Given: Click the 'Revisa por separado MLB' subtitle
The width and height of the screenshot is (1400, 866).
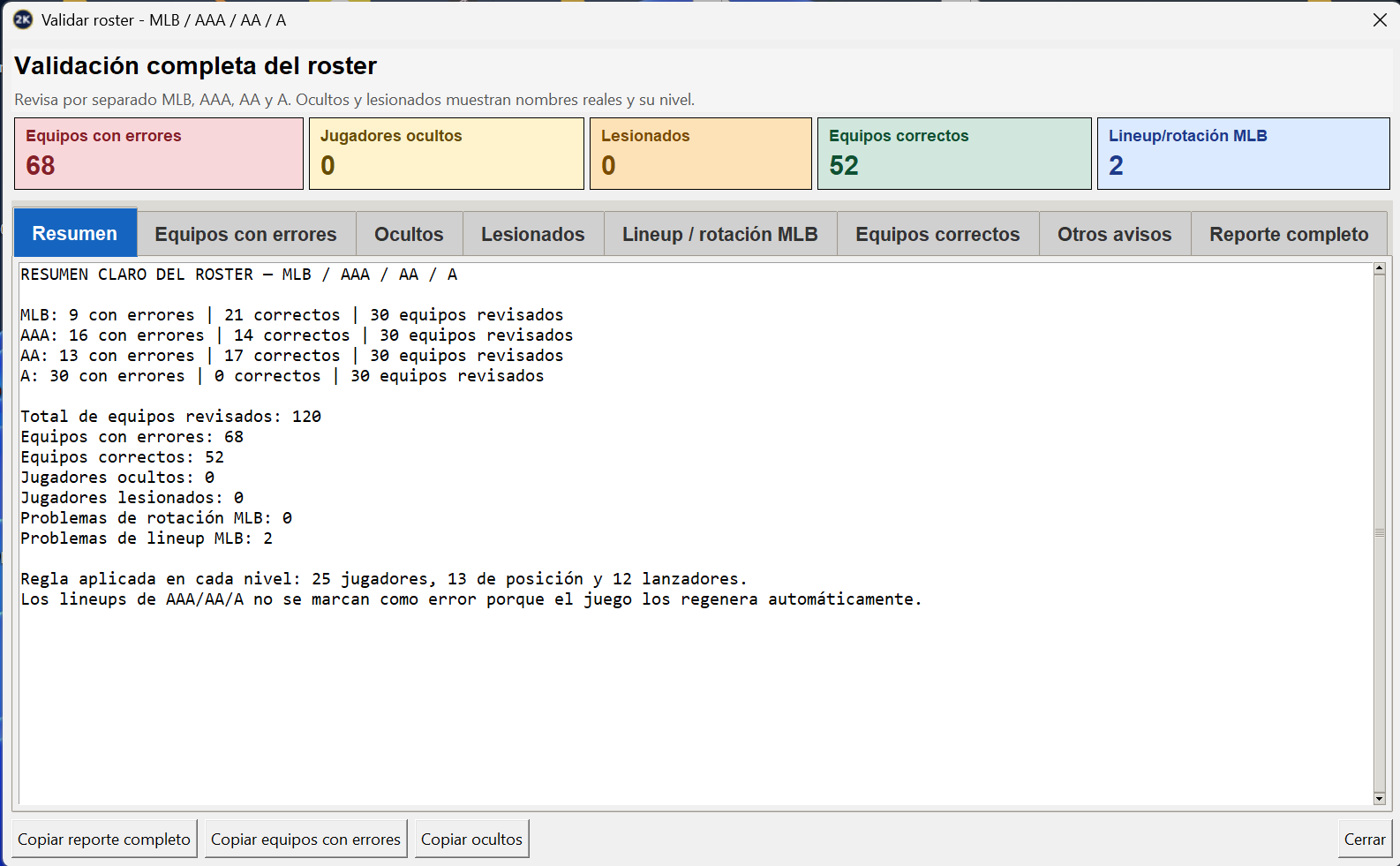Looking at the screenshot, I should pos(355,100).
